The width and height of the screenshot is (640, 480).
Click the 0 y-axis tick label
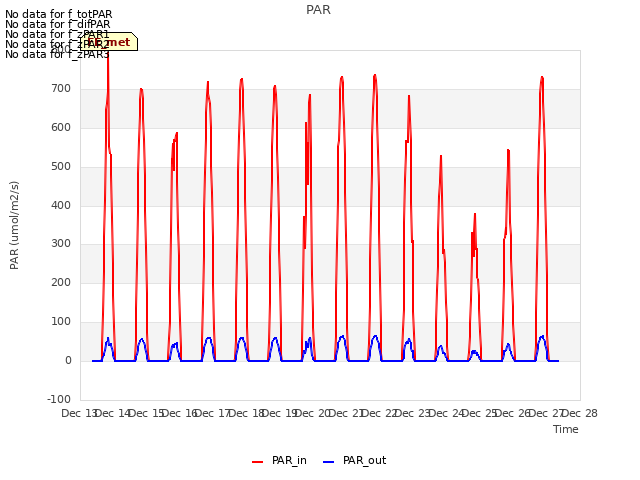68,361
